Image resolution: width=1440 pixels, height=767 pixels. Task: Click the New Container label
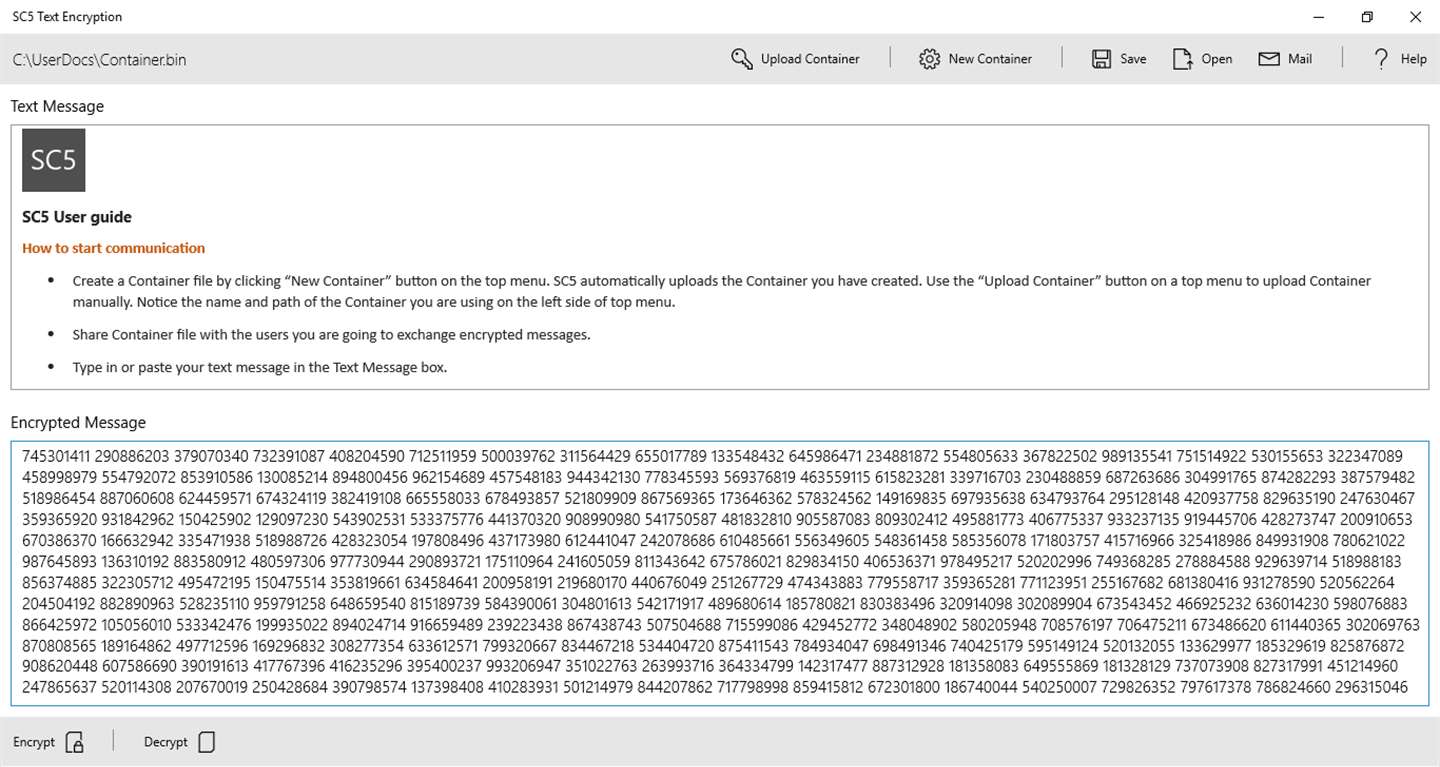990,59
